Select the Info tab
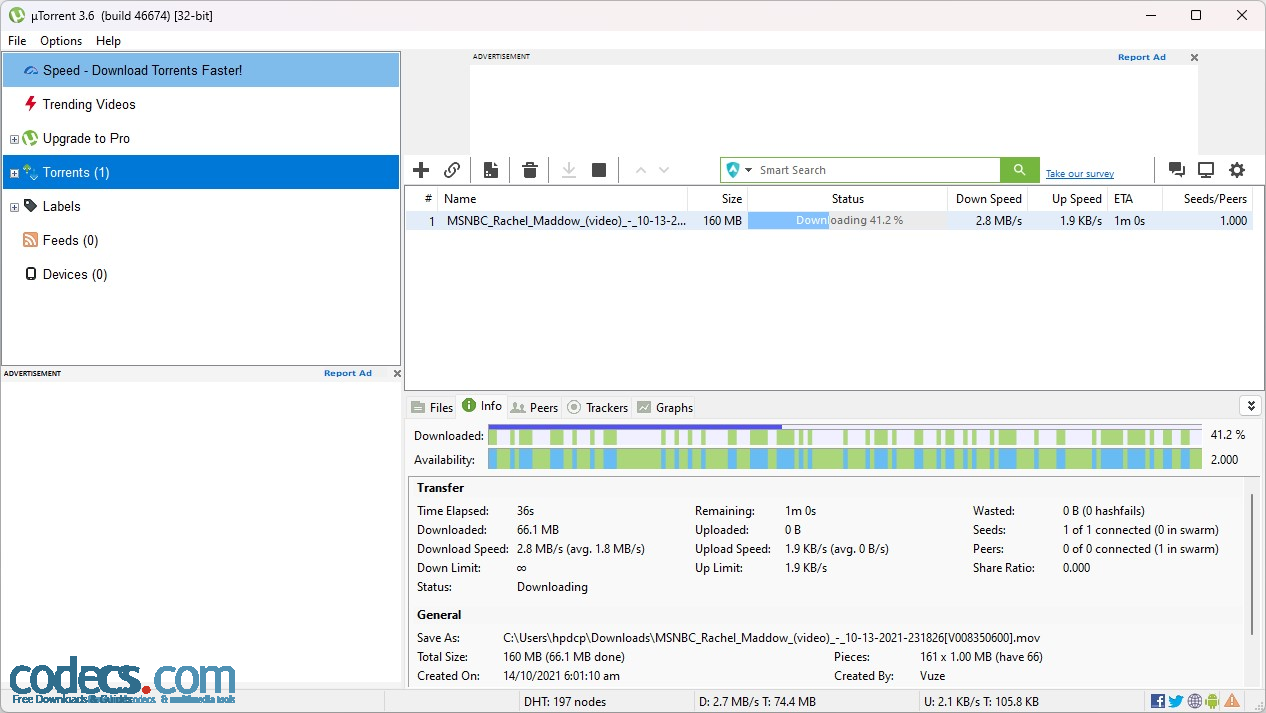The height and width of the screenshot is (713, 1266). (x=482, y=406)
